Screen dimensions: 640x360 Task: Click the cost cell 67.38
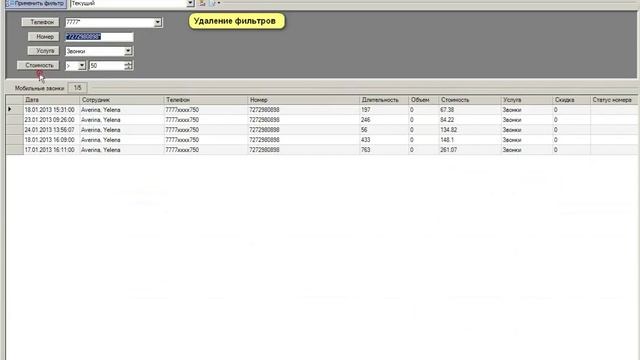[469, 110]
